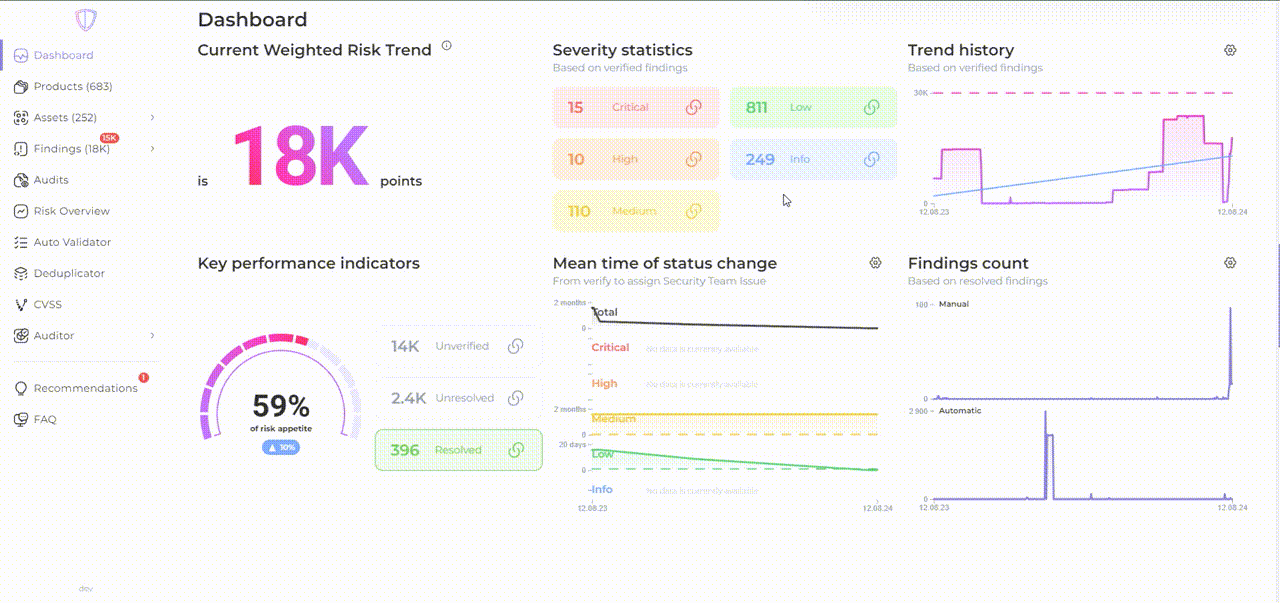Click the link icon on the Low severity card
The width and height of the screenshot is (1280, 603).
pos(871,107)
